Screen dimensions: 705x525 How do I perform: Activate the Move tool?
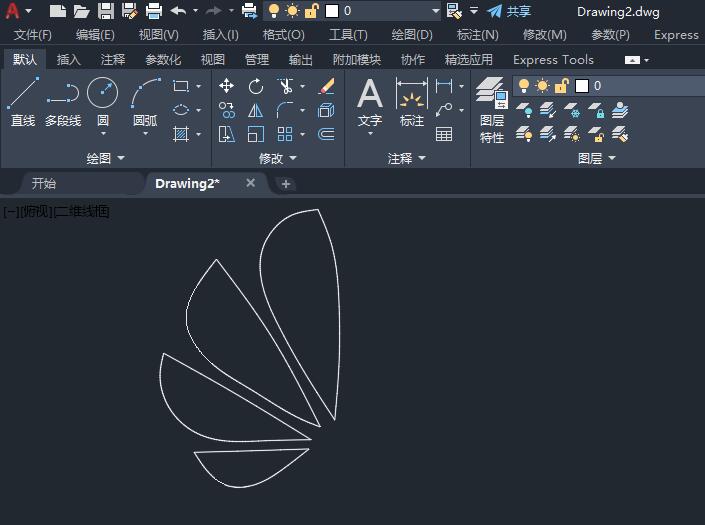(x=226, y=85)
